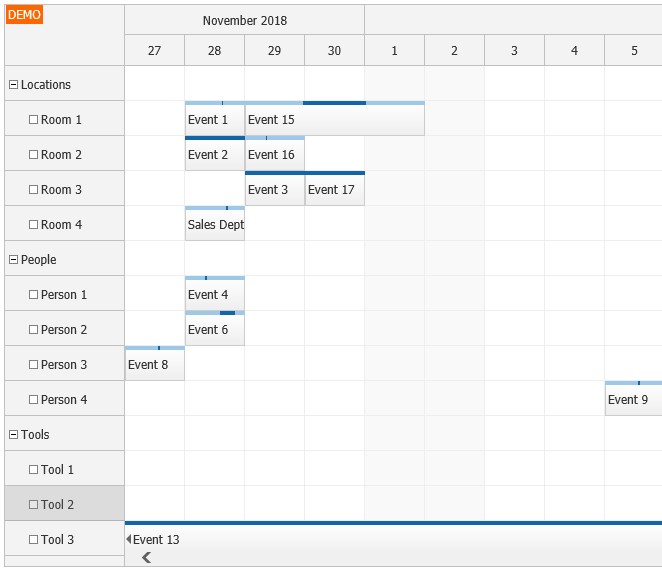Collapse the Tools resource group
This screenshot has width=662, height=575.
[x=13, y=435]
